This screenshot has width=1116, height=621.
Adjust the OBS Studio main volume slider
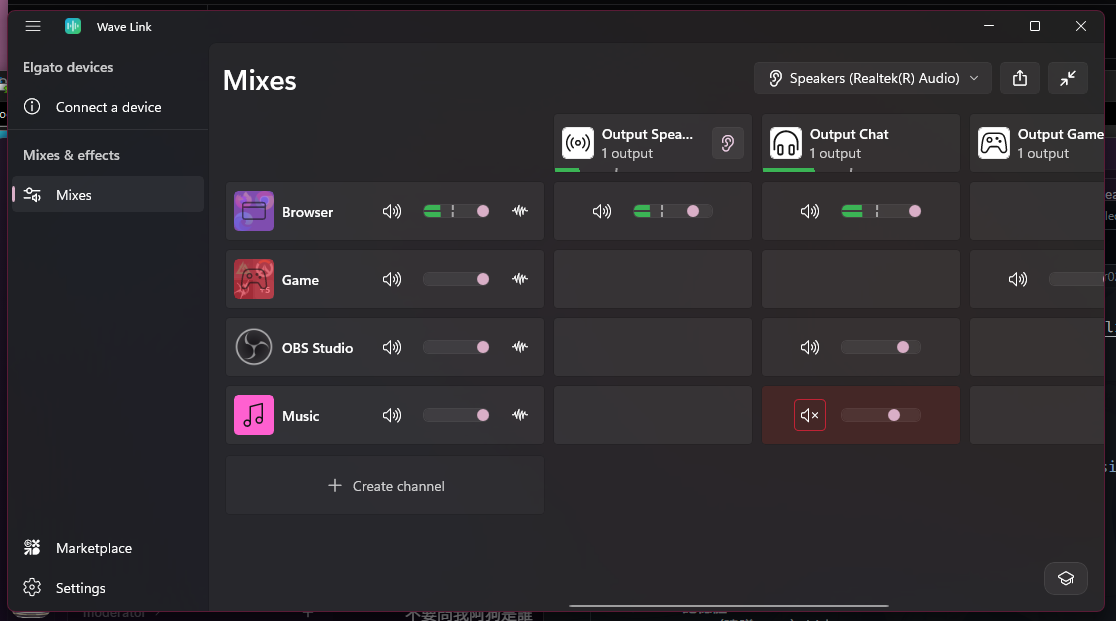(456, 347)
